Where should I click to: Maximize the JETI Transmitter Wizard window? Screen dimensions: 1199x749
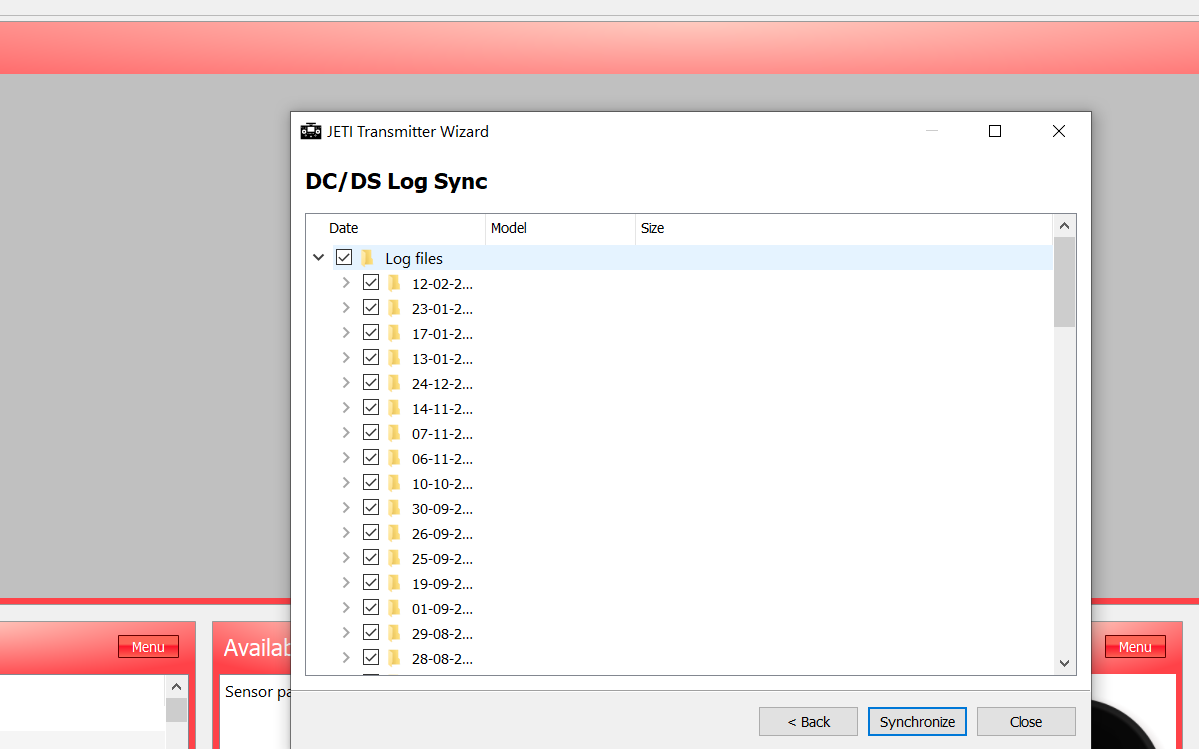[995, 131]
